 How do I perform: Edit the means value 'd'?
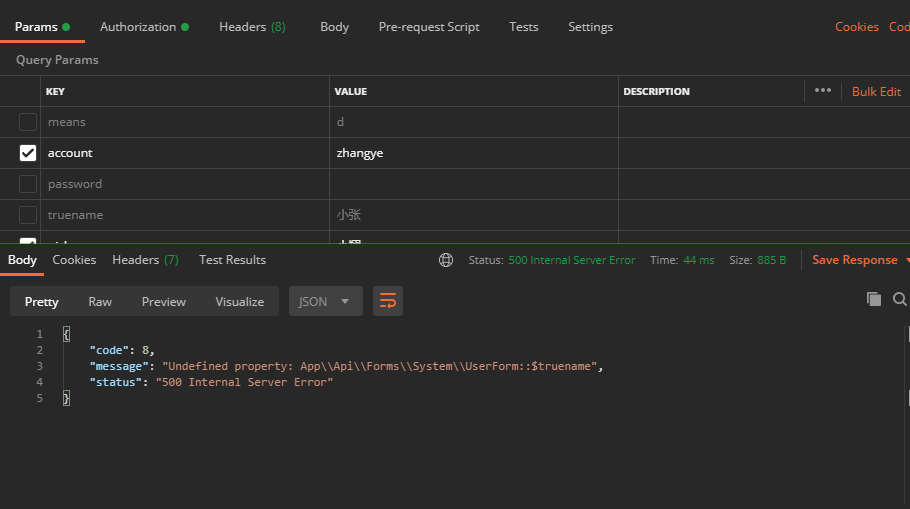(x=474, y=122)
